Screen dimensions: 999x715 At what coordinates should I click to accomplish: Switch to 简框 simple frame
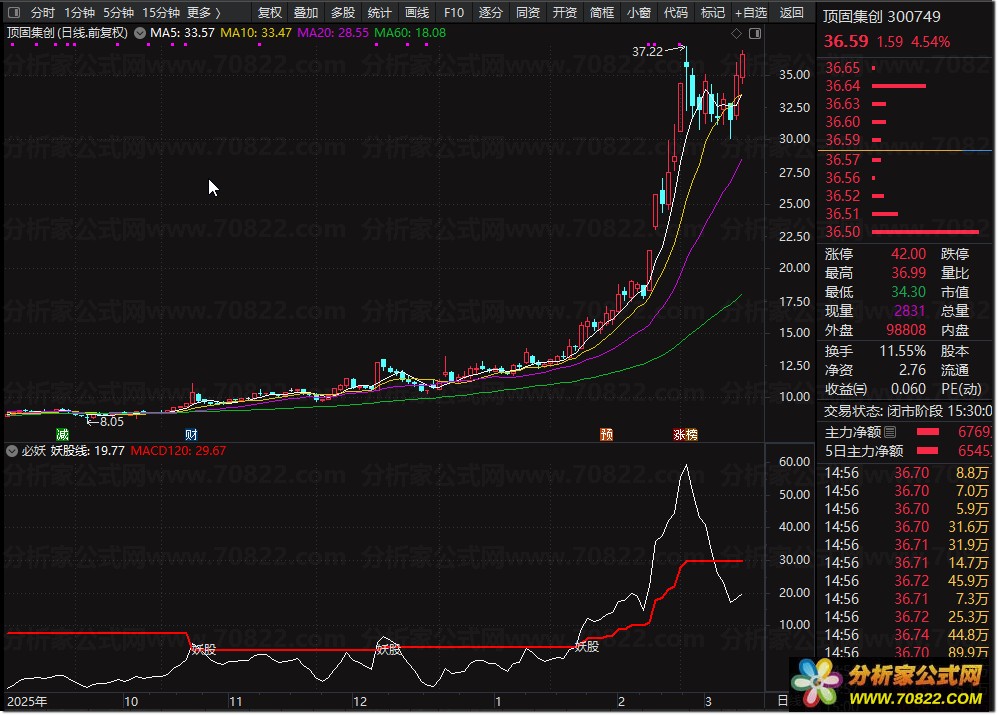(601, 12)
